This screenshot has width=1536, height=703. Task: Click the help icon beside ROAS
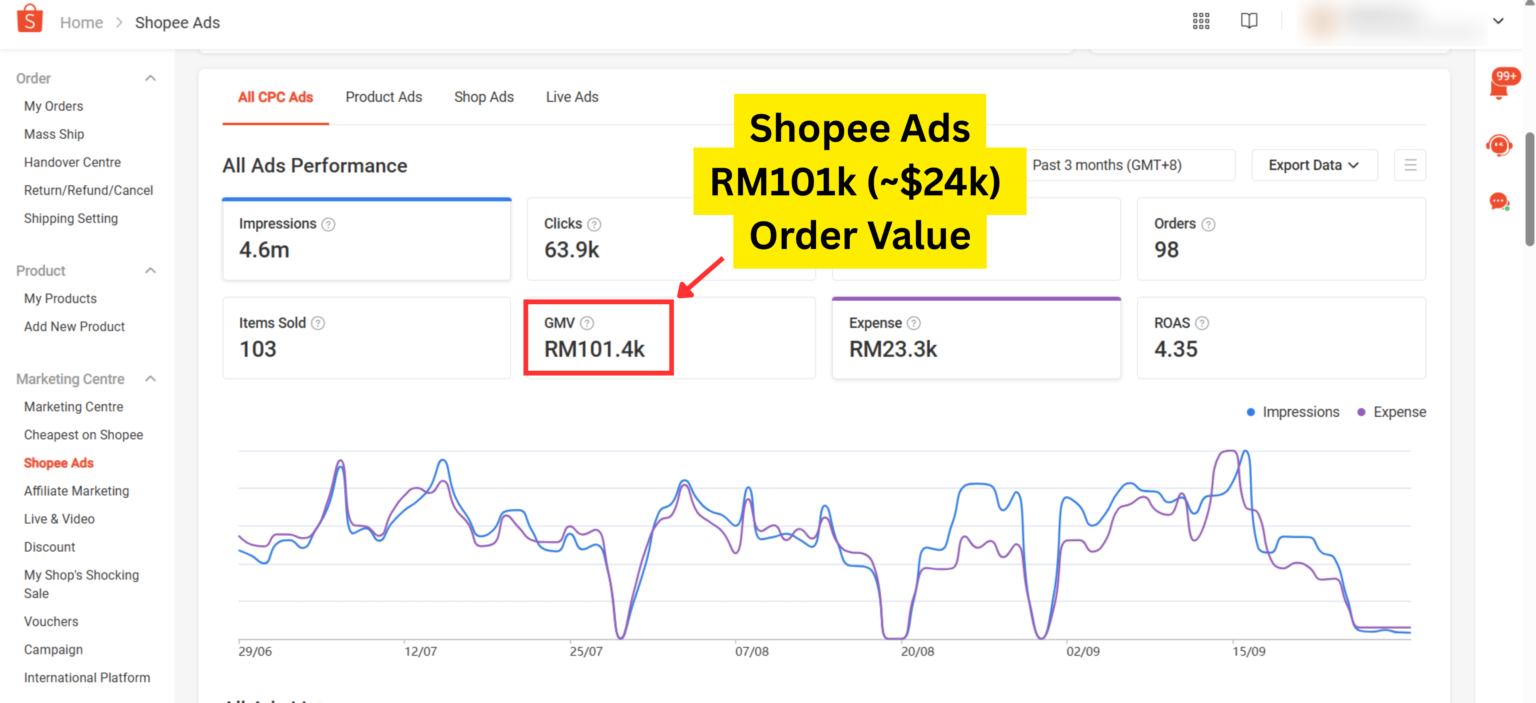coord(1202,323)
